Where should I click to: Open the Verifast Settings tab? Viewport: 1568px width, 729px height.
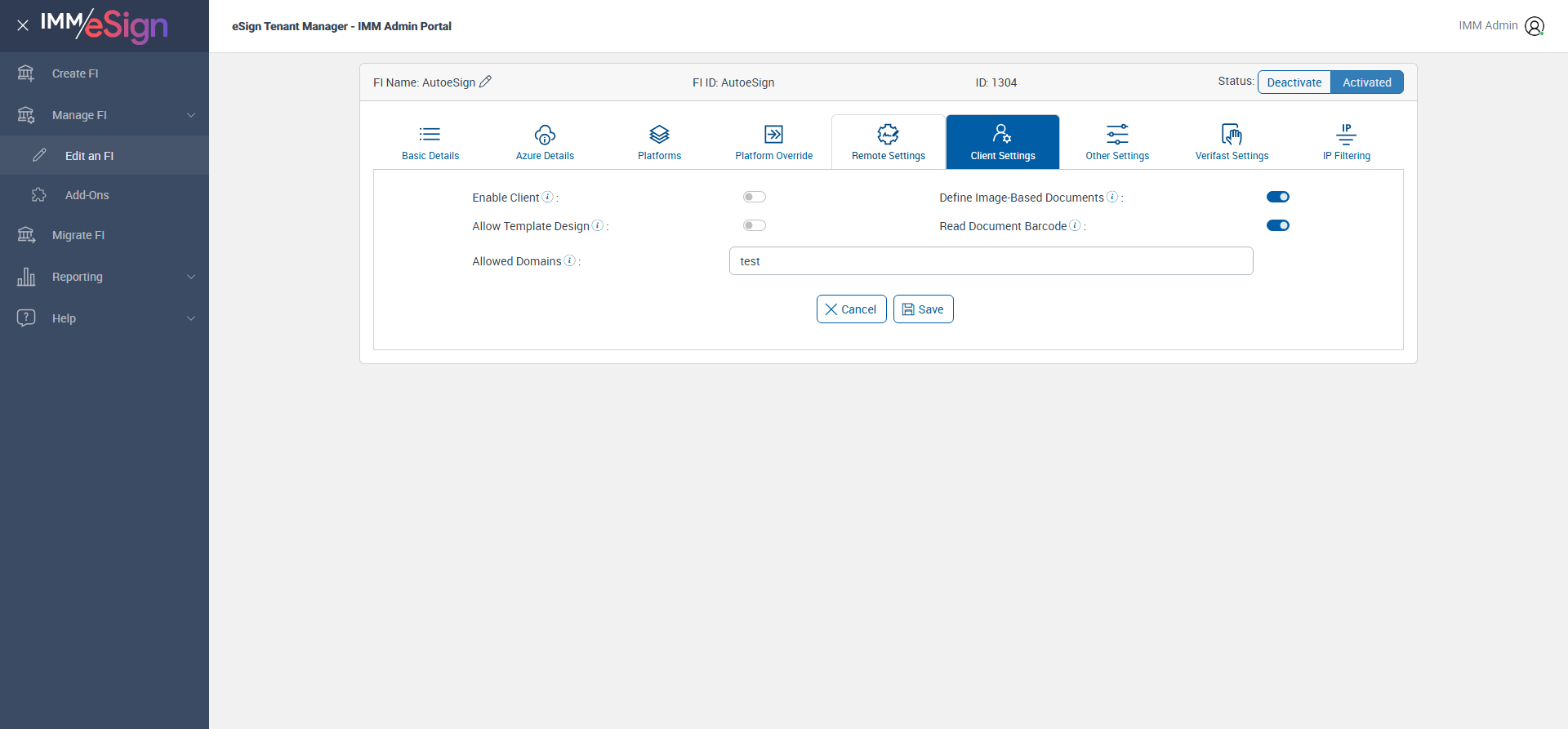pyautogui.click(x=1232, y=142)
